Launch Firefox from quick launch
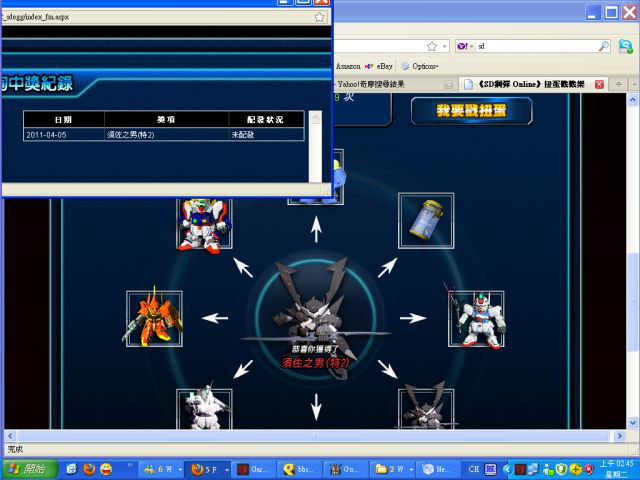 (x=89, y=469)
